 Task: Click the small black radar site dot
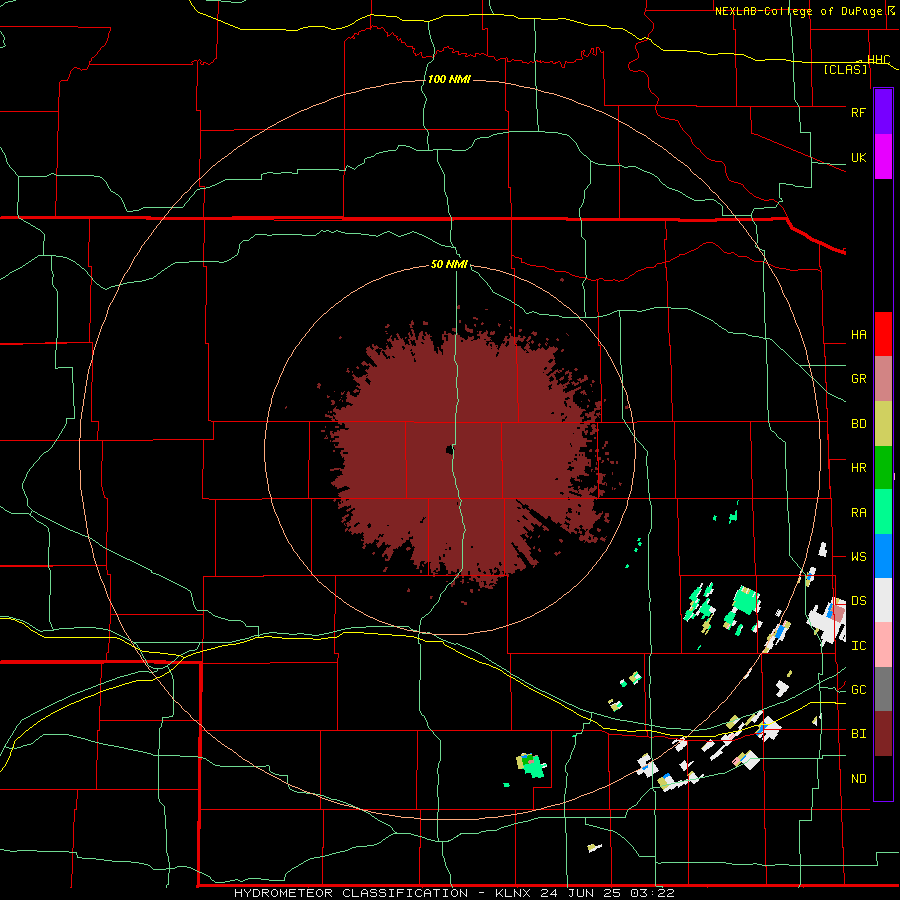[x=449, y=451]
